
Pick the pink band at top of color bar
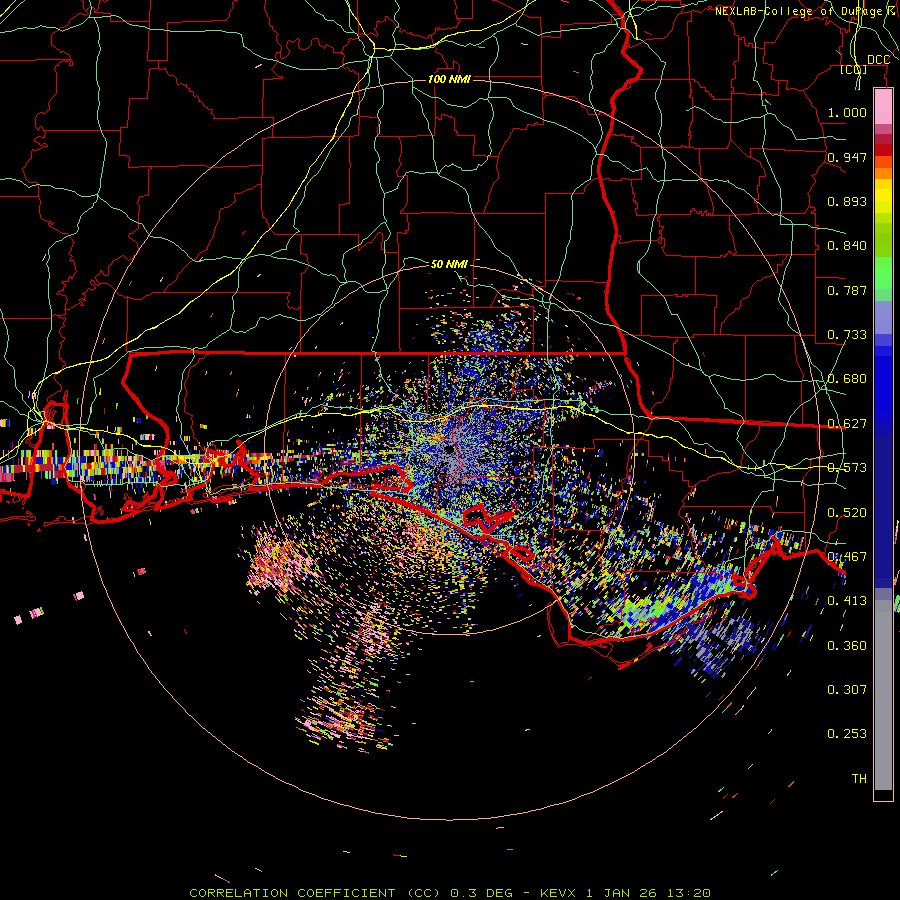tap(883, 106)
